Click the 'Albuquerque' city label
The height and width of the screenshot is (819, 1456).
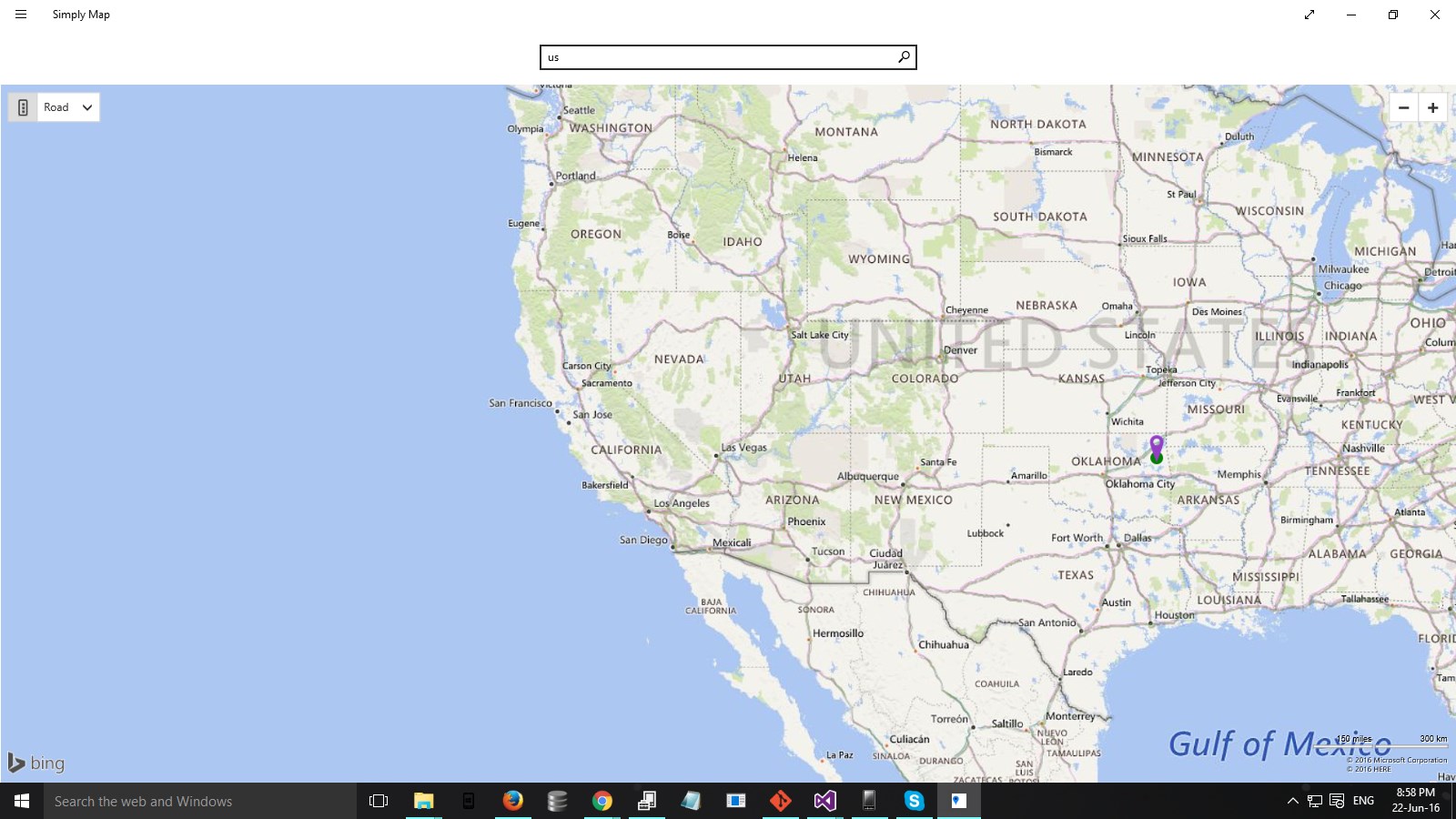tap(868, 477)
